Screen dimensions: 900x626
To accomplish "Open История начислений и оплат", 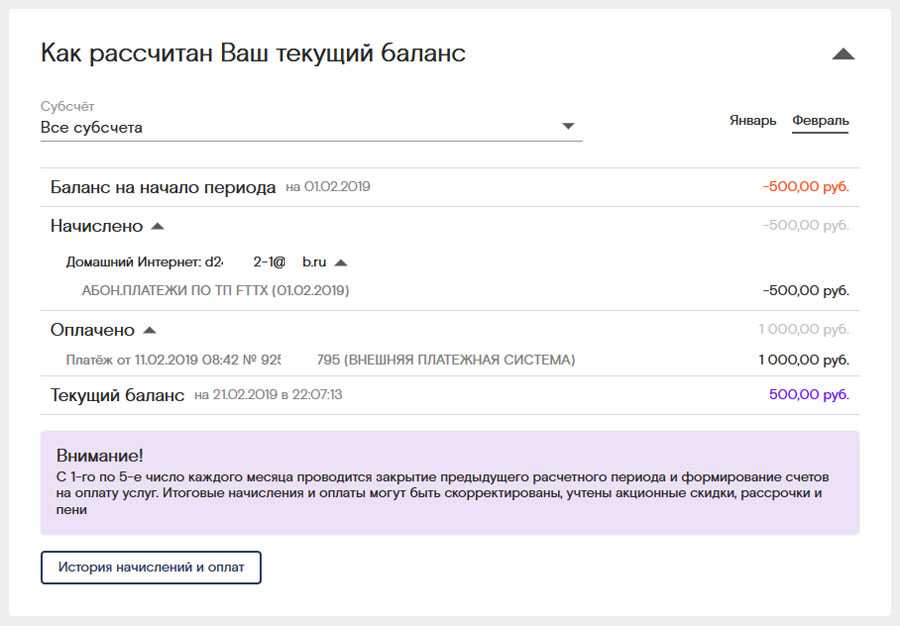I will [150, 567].
